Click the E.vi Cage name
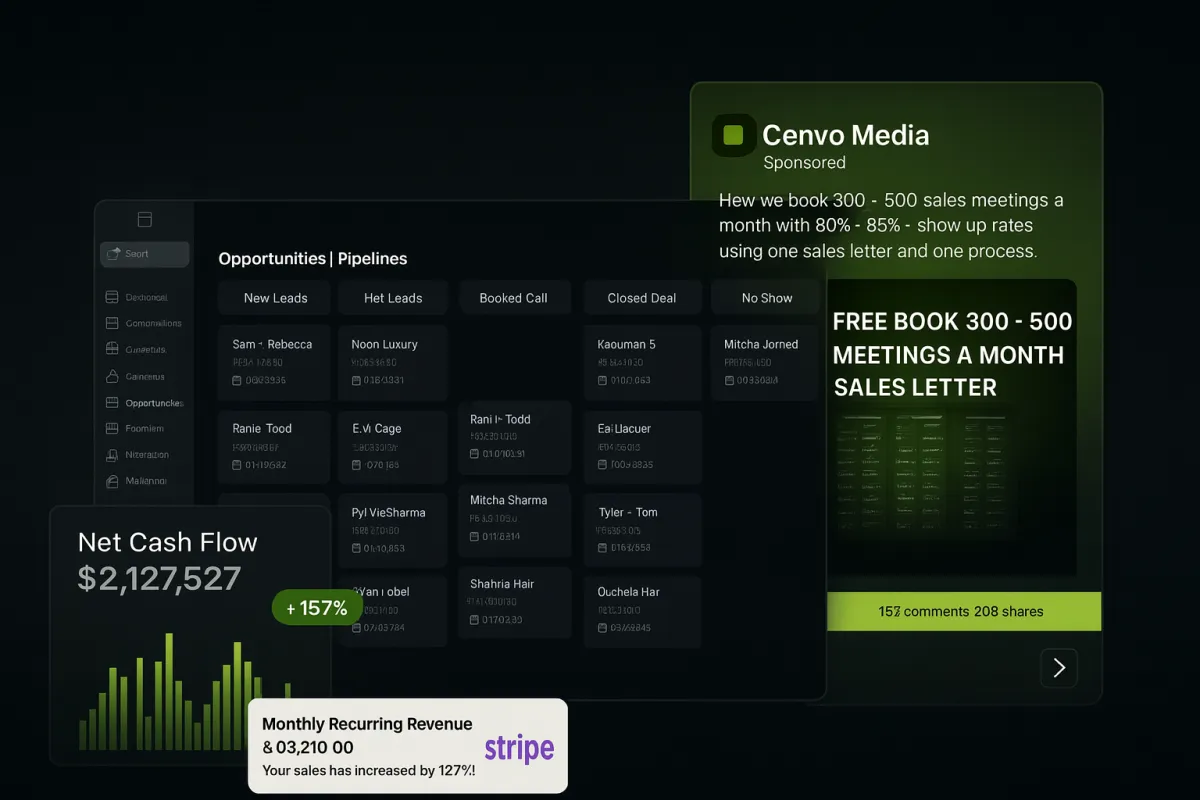The width and height of the screenshot is (1200, 800). click(377, 428)
